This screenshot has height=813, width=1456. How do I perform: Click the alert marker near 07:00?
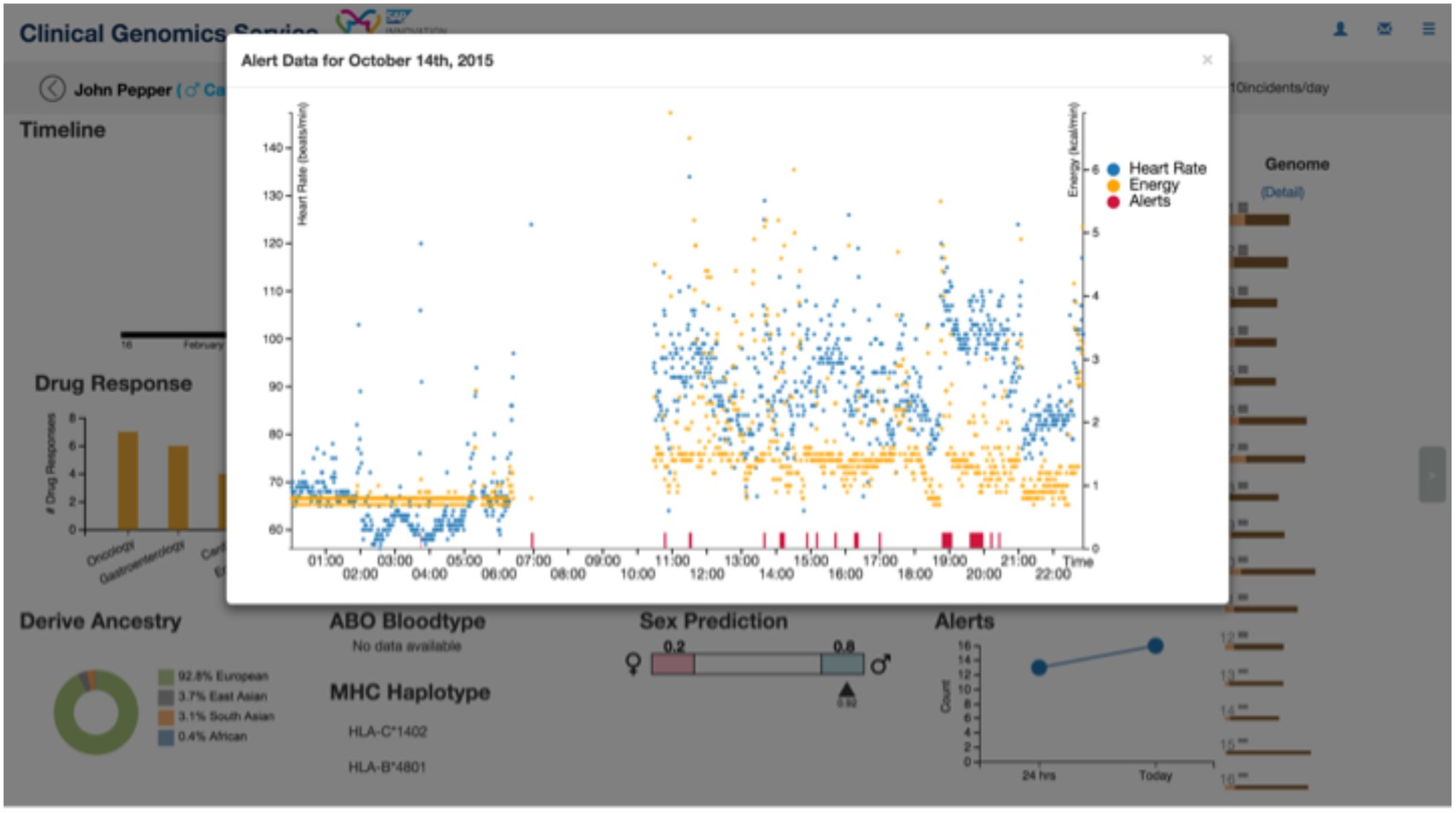pos(532,540)
